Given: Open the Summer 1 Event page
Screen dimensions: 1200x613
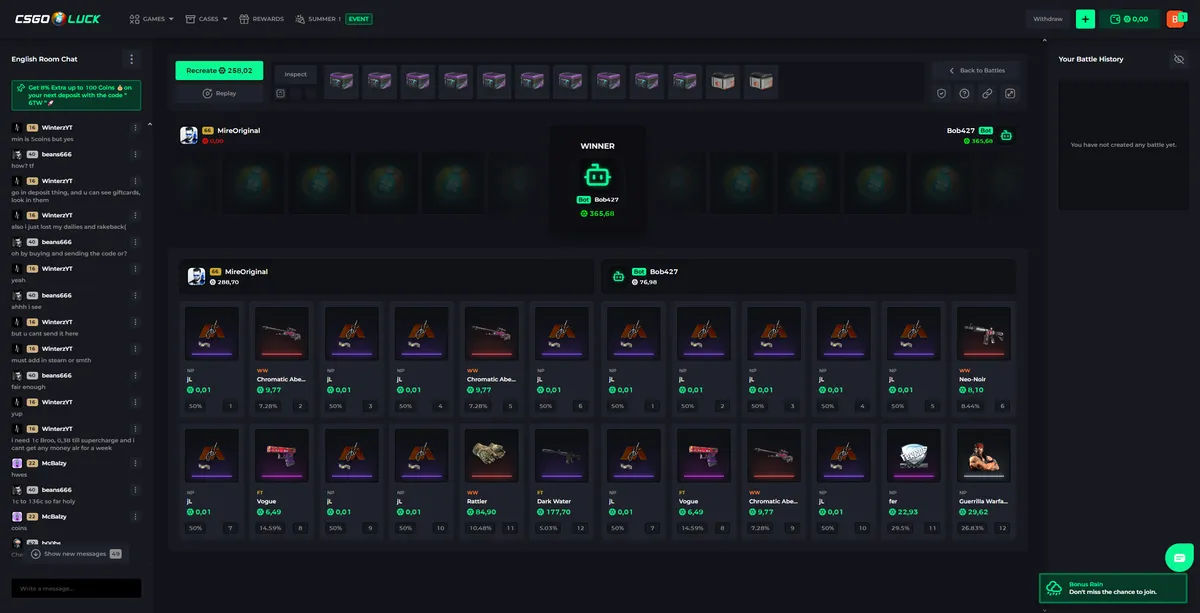Looking at the screenshot, I should click(x=334, y=19).
